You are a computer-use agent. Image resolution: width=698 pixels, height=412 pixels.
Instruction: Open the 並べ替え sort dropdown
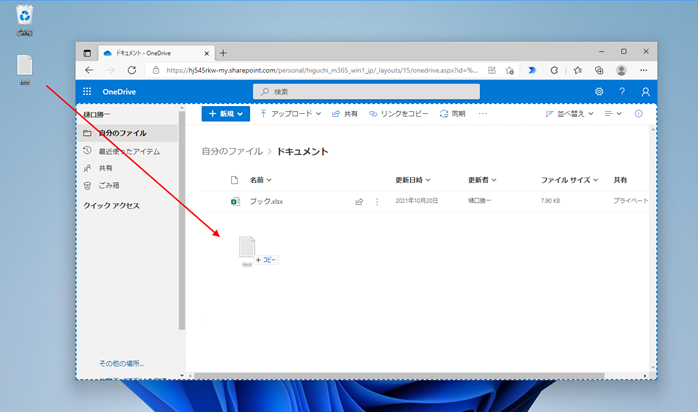pyautogui.click(x=570, y=114)
